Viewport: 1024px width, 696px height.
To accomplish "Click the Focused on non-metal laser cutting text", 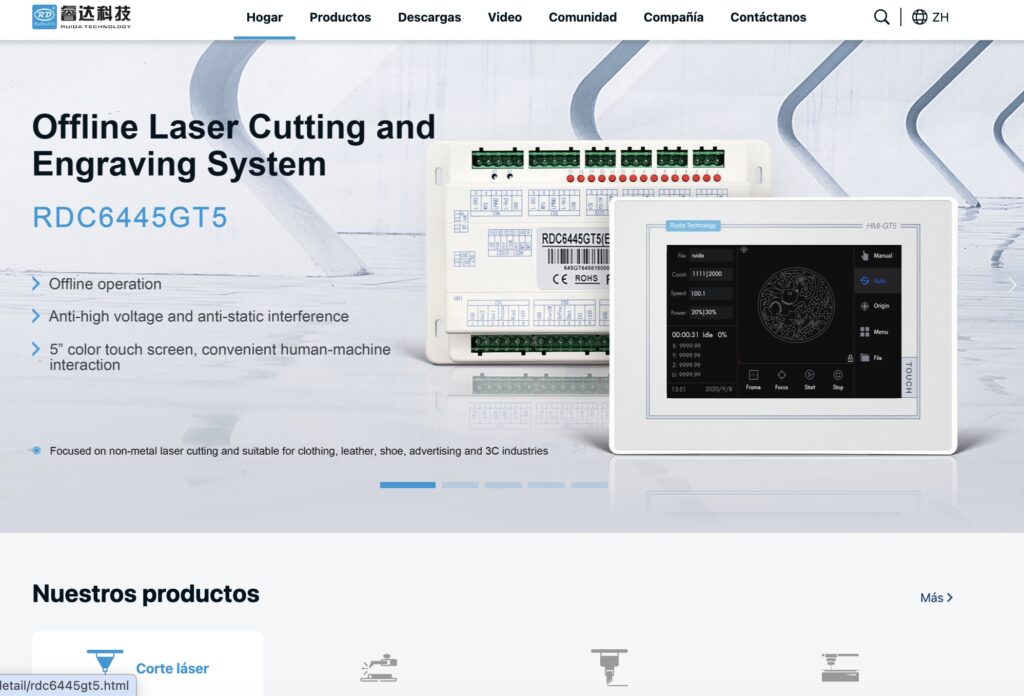I will 299,451.
